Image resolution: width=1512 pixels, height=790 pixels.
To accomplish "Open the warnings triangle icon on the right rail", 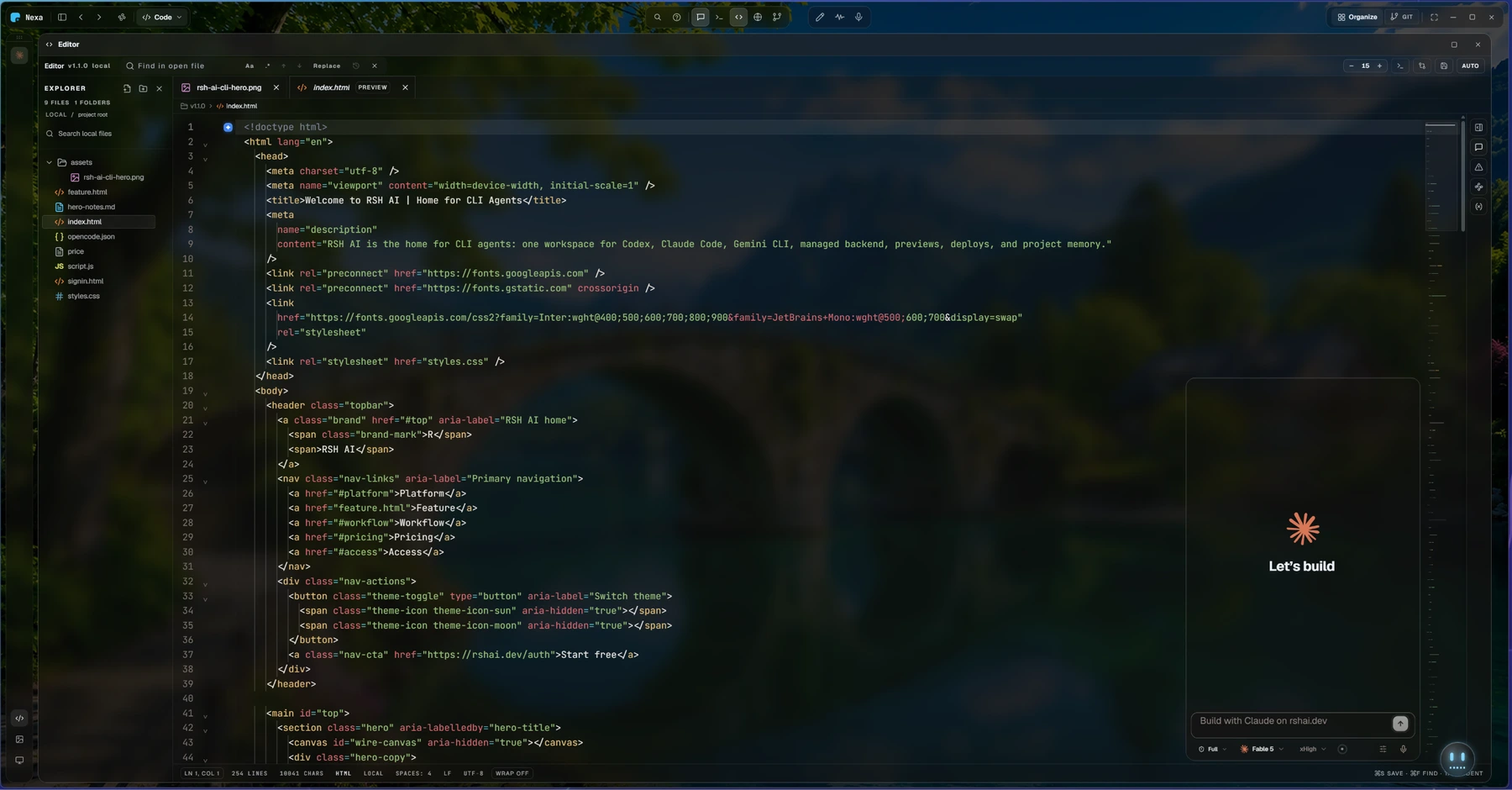I will 1478,167.
